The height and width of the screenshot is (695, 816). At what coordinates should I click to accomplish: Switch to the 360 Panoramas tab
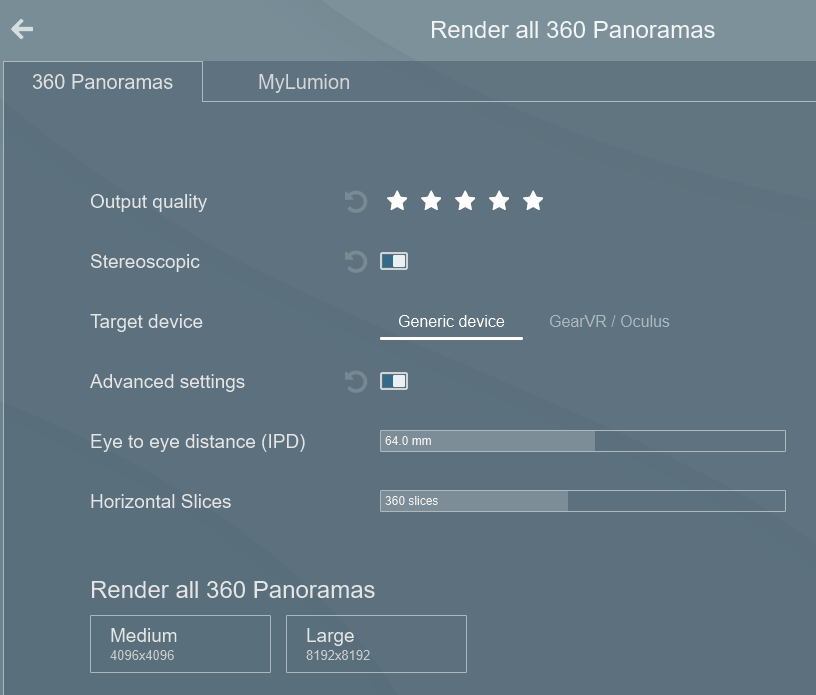coord(102,82)
